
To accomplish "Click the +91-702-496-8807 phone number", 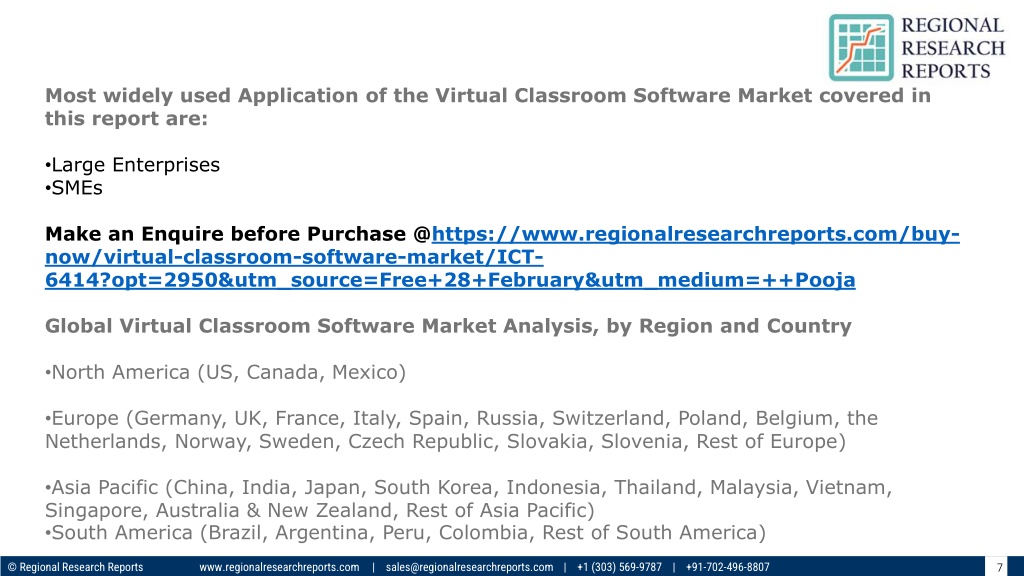I will tap(728, 567).
